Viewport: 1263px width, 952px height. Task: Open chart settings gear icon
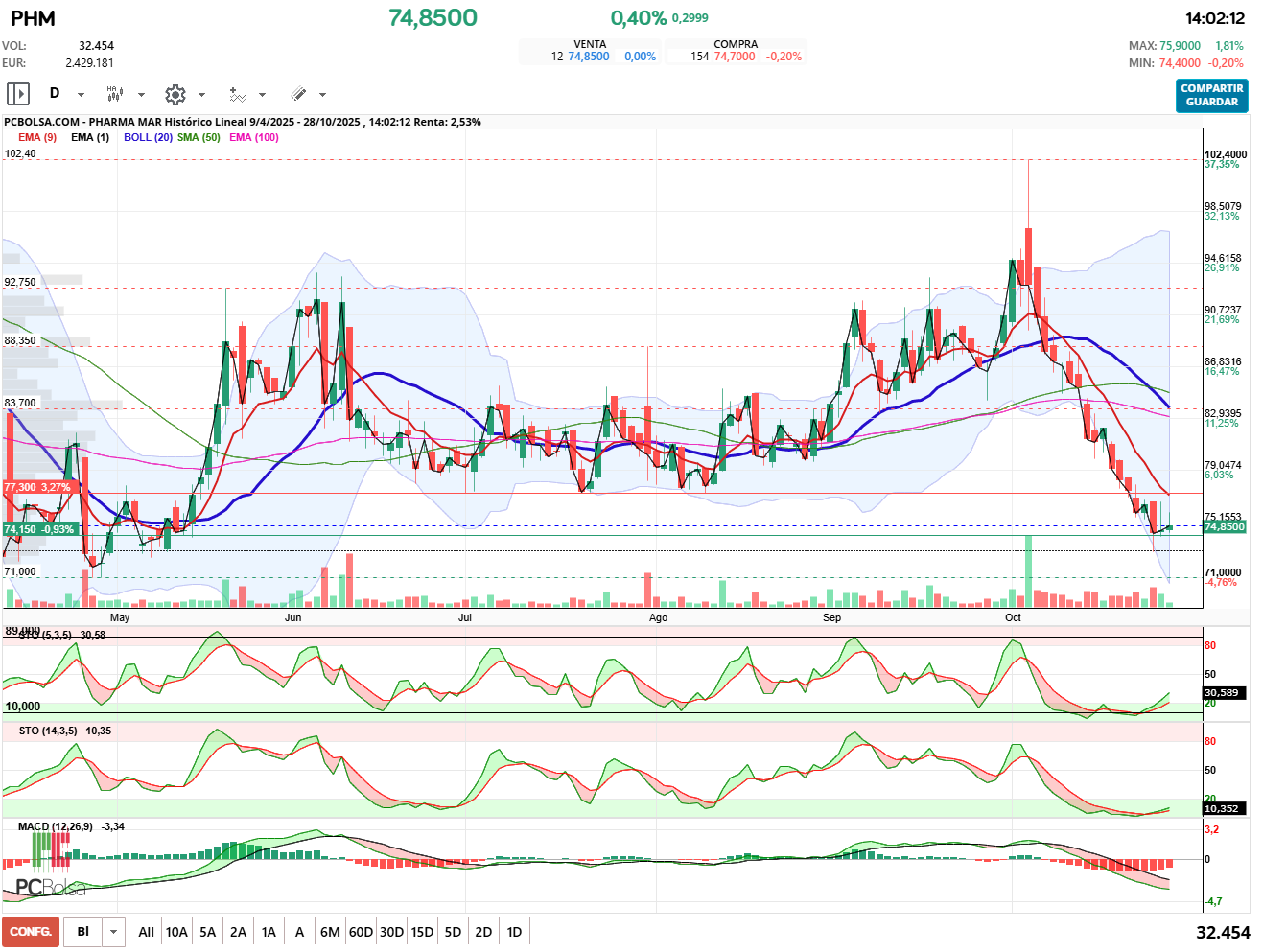(175, 94)
